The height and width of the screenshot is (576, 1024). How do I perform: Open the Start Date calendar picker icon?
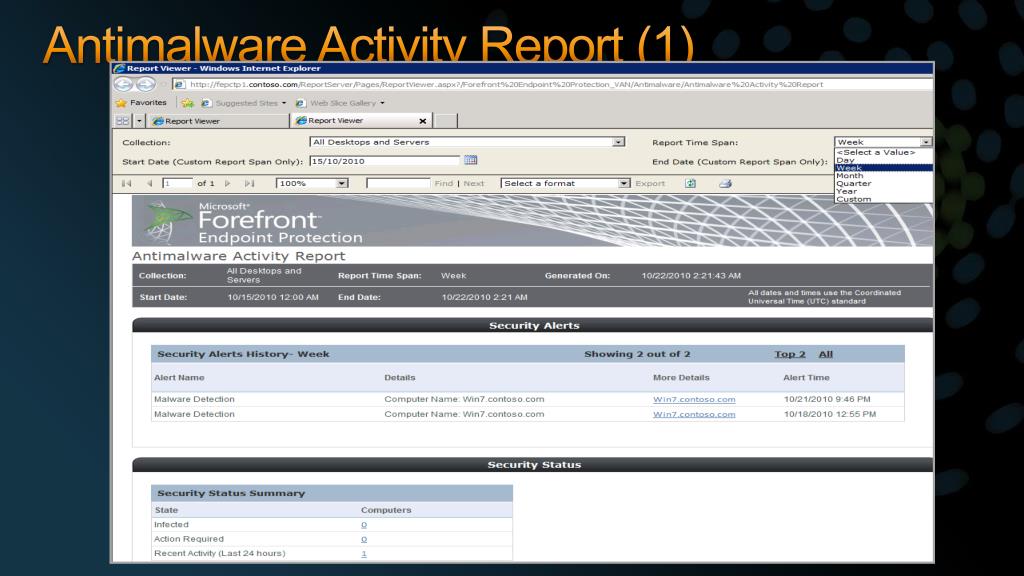pyautogui.click(x=470, y=160)
